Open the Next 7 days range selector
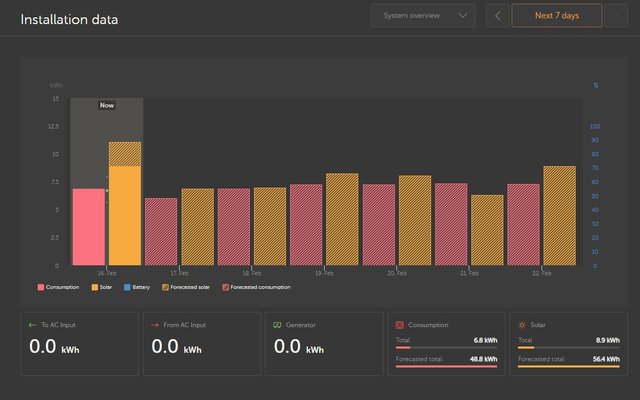The height and width of the screenshot is (400, 640). [x=557, y=16]
